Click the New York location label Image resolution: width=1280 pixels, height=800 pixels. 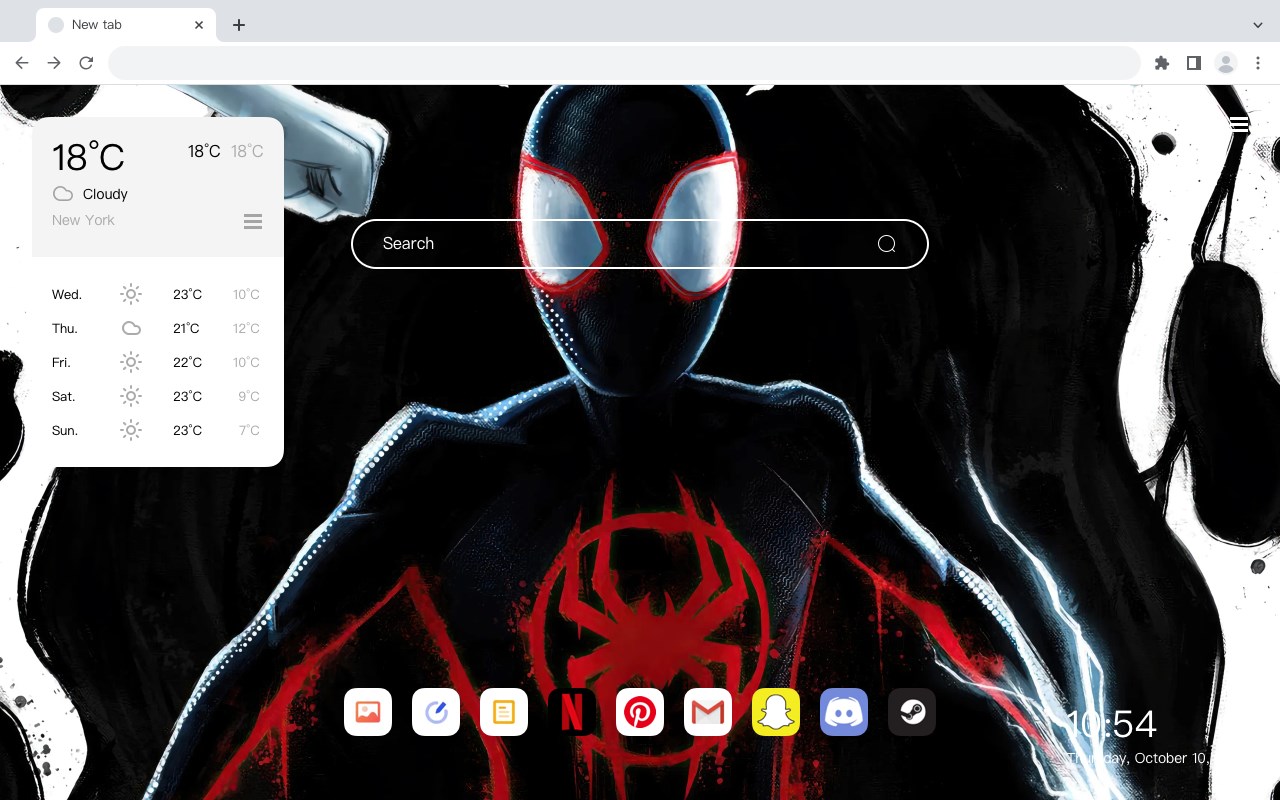pyautogui.click(x=83, y=220)
